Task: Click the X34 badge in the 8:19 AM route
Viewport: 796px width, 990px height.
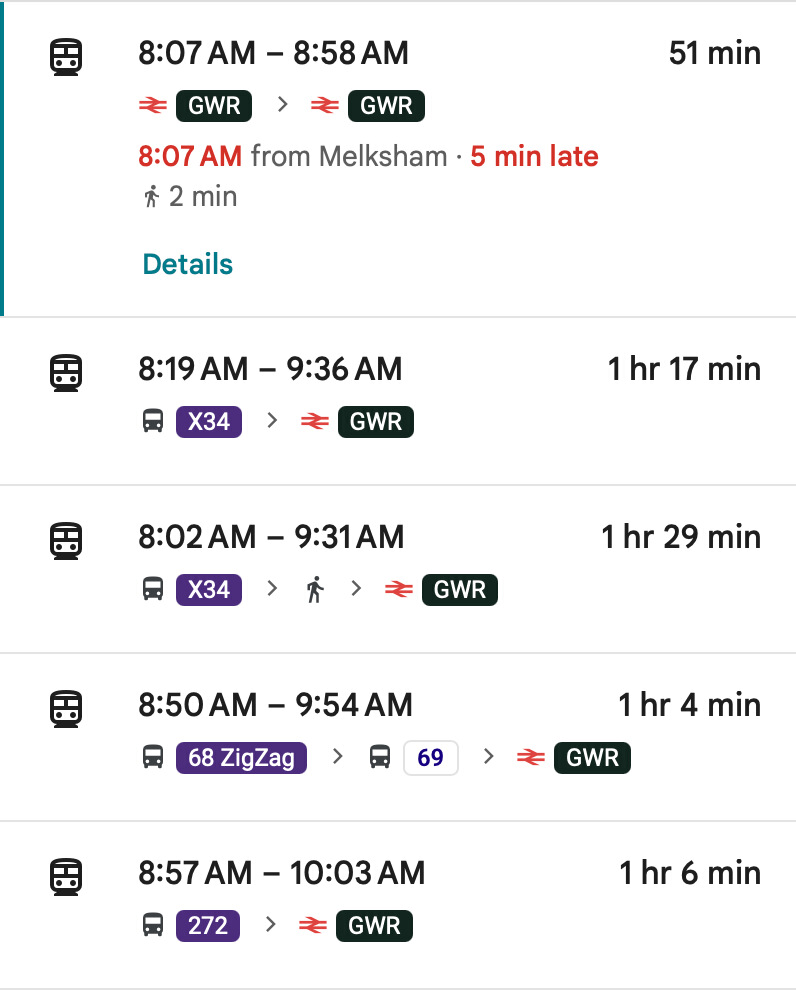Action: pos(209,422)
